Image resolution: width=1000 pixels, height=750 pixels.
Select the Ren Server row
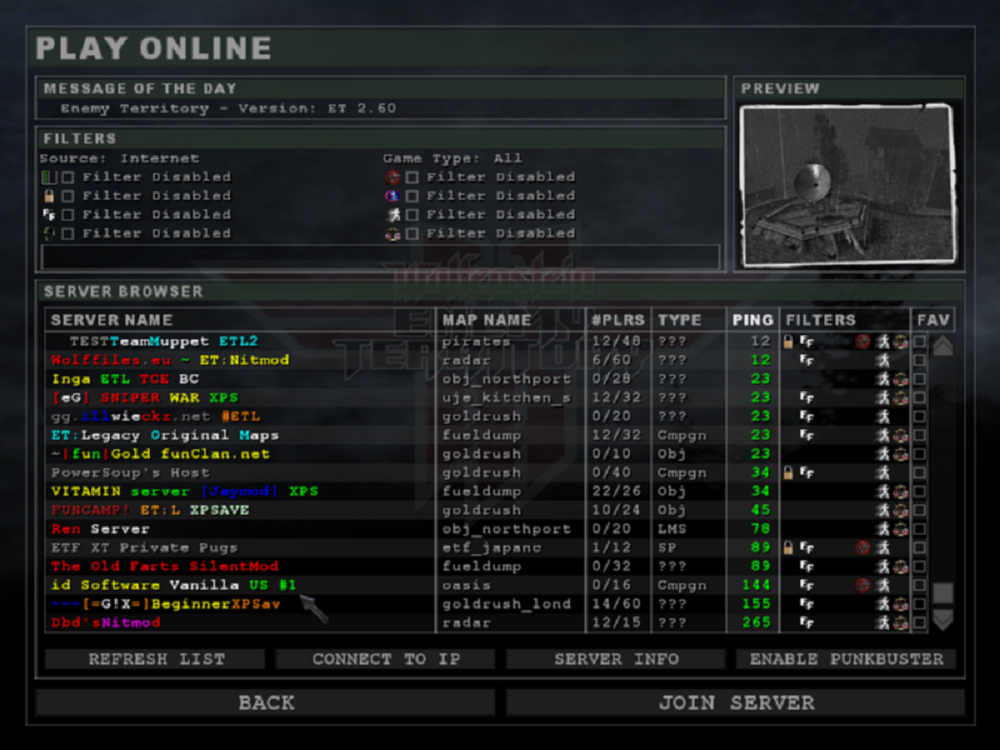click(x=486, y=529)
